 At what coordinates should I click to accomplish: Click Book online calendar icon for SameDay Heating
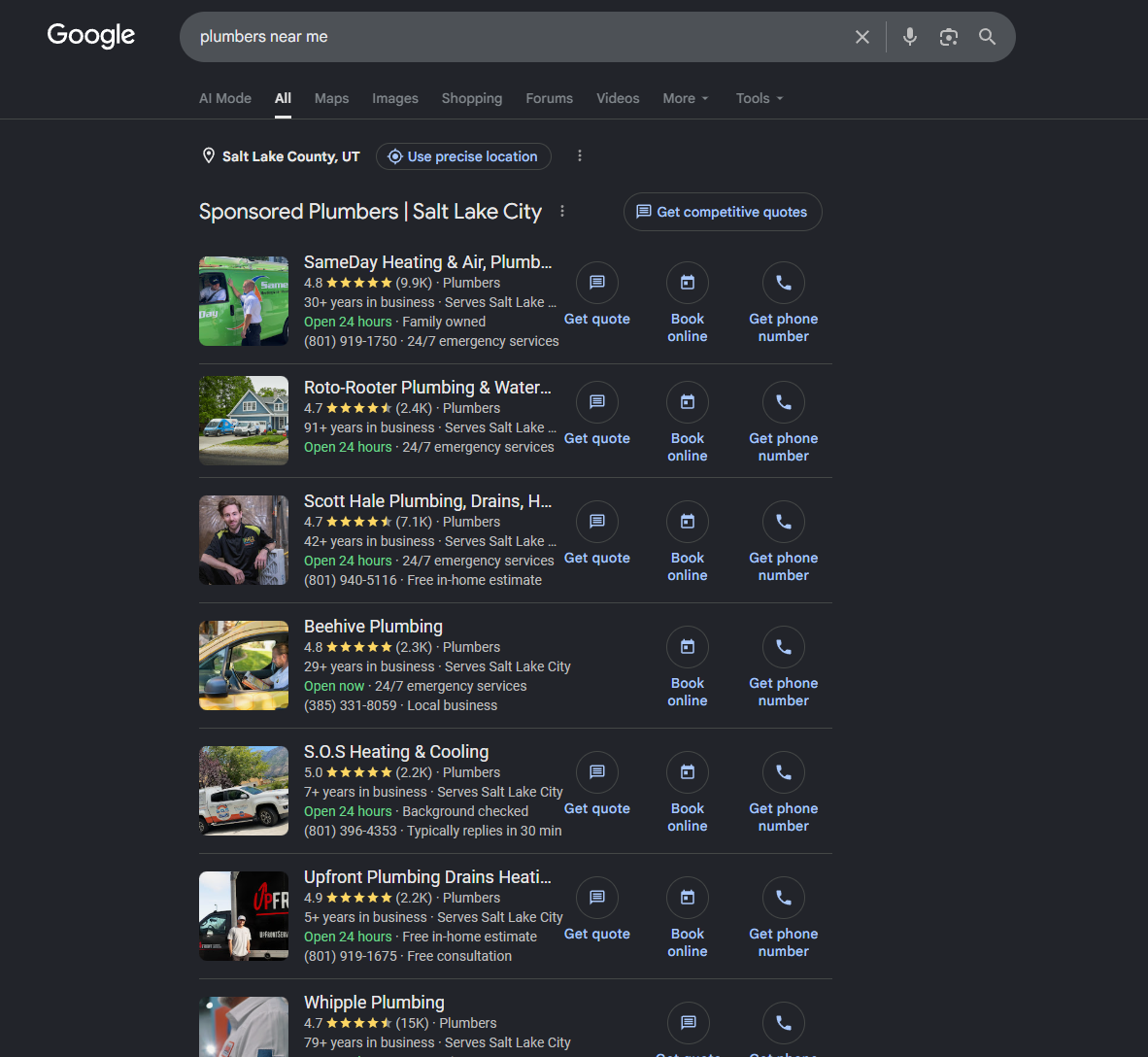pyautogui.click(x=687, y=283)
